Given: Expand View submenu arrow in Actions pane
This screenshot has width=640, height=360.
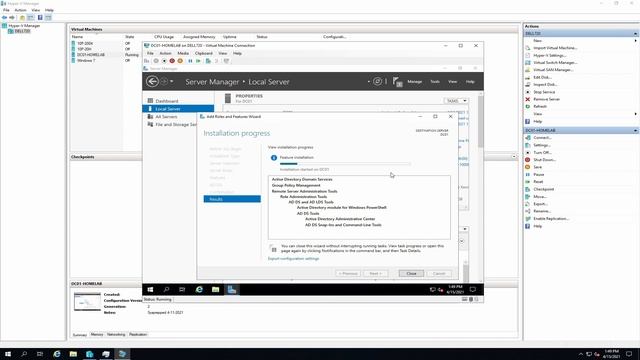Looking at the screenshot, I should point(636,114).
